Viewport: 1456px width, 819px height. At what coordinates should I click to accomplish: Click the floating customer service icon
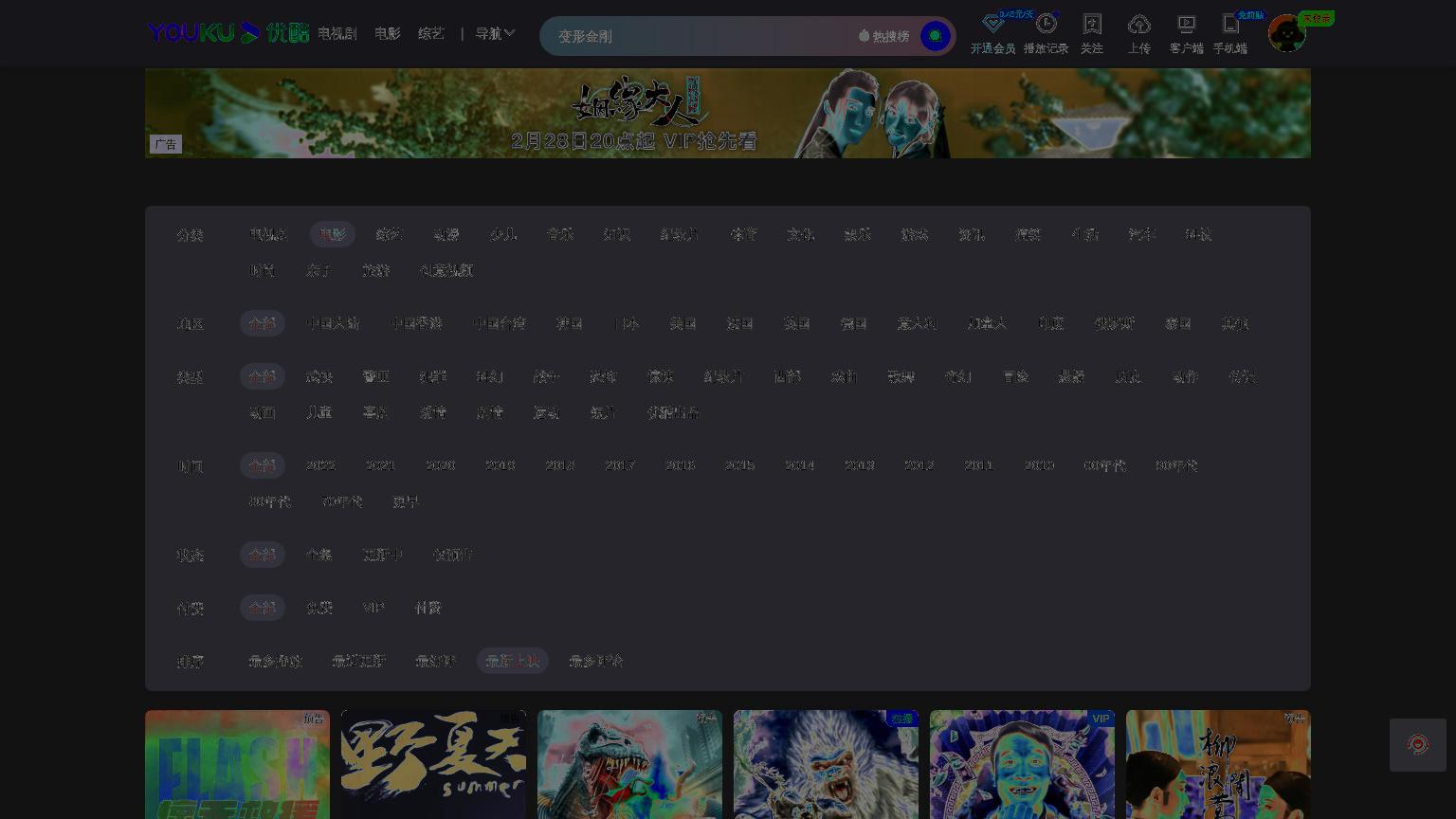point(1418,745)
